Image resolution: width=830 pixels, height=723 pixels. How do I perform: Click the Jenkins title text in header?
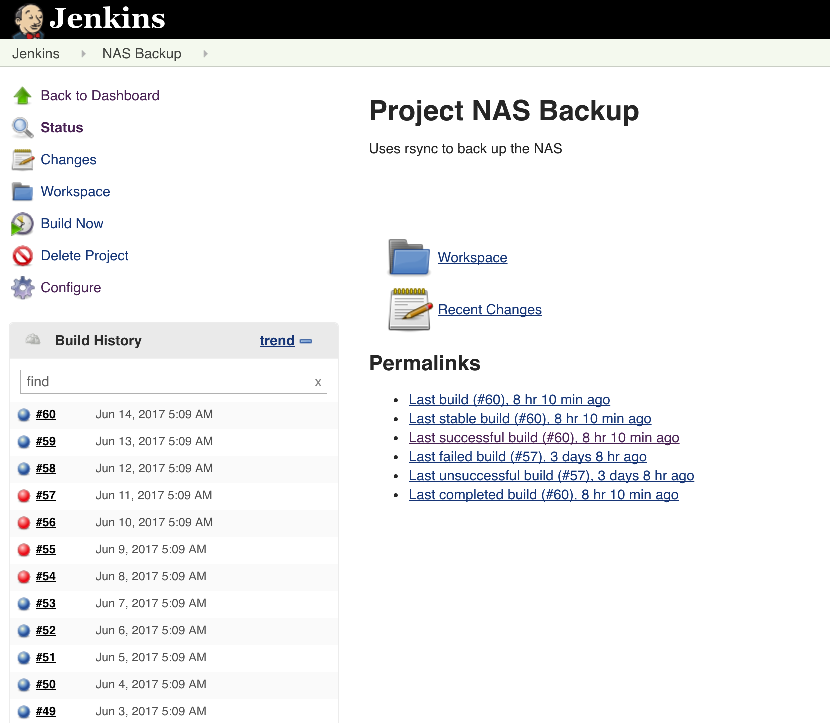pos(107,18)
